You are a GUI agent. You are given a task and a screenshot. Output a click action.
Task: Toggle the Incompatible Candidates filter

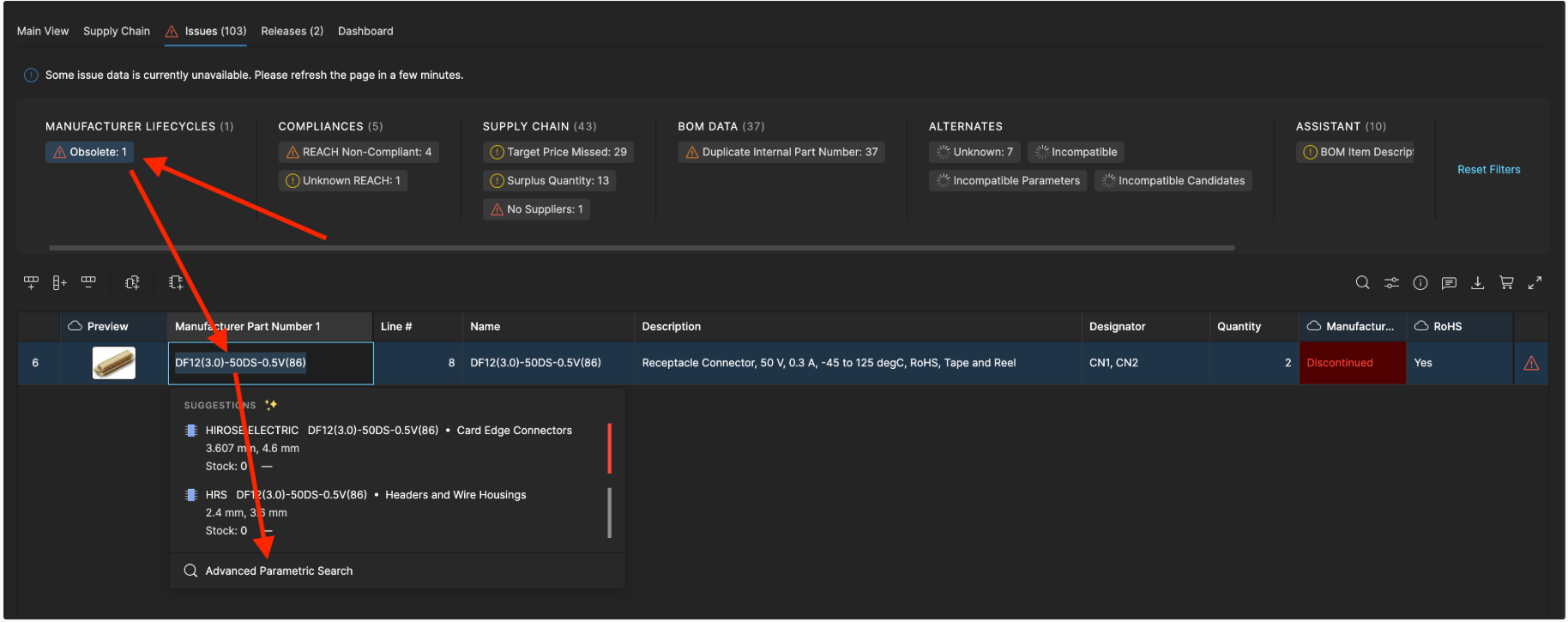(1173, 180)
